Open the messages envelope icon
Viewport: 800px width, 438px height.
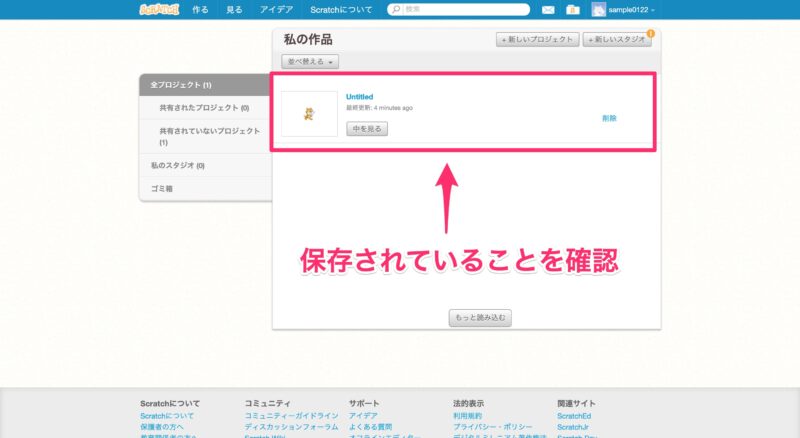coord(548,10)
